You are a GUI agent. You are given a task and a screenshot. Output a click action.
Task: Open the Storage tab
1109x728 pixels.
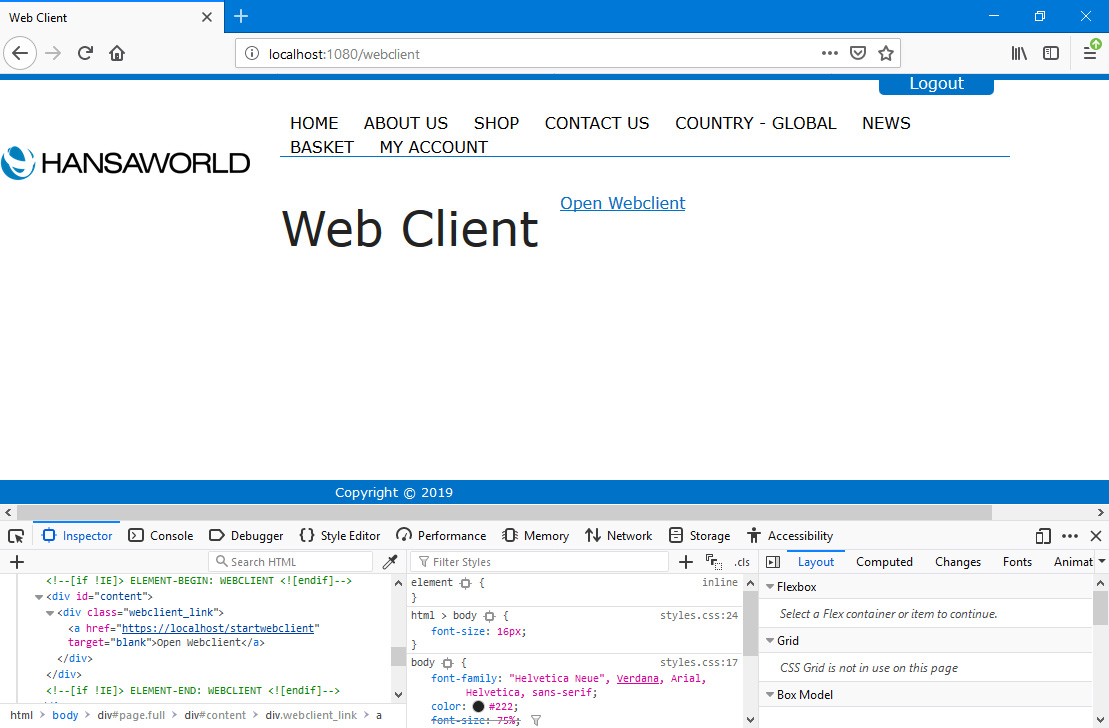pos(699,536)
